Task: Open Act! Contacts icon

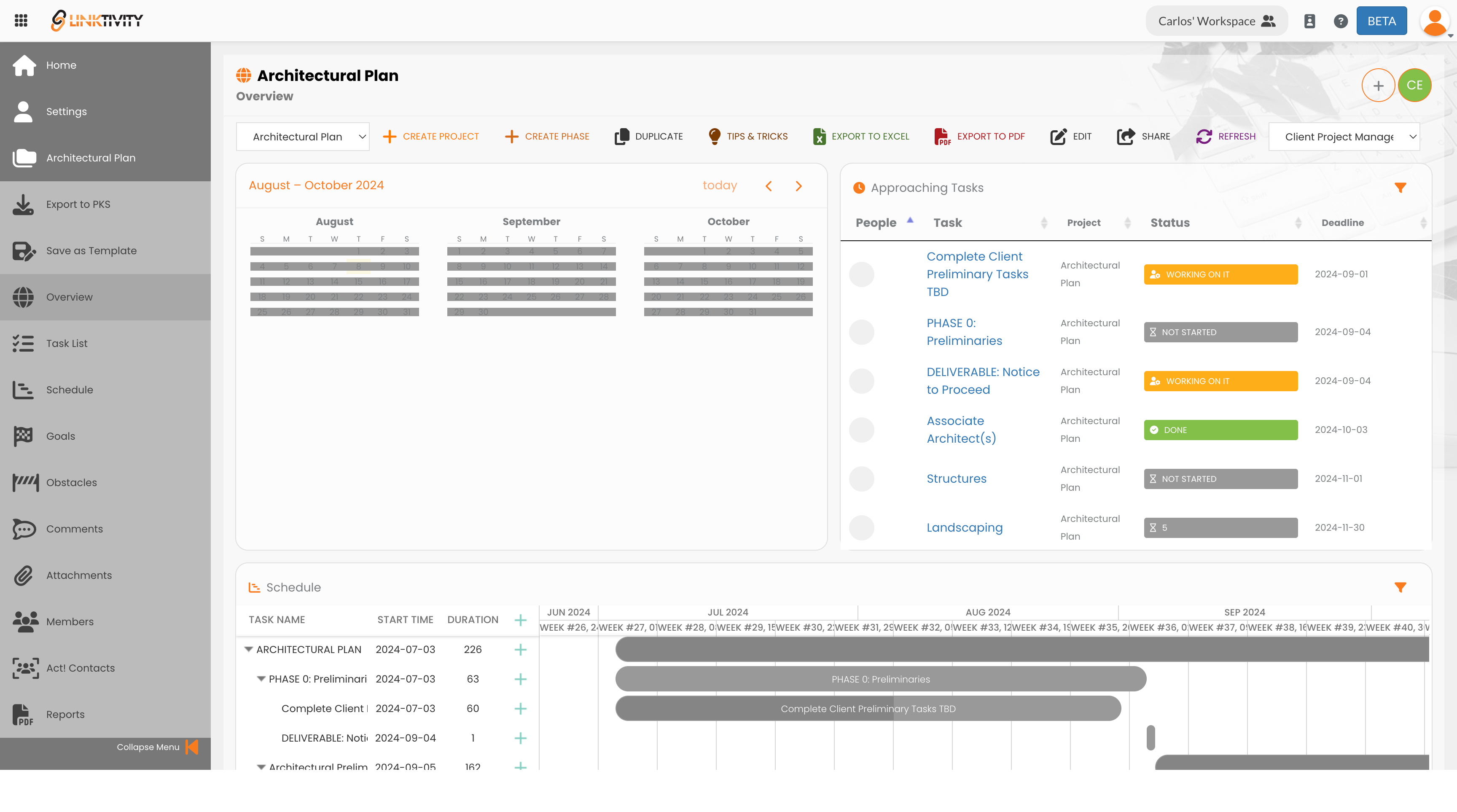Action: coord(25,668)
